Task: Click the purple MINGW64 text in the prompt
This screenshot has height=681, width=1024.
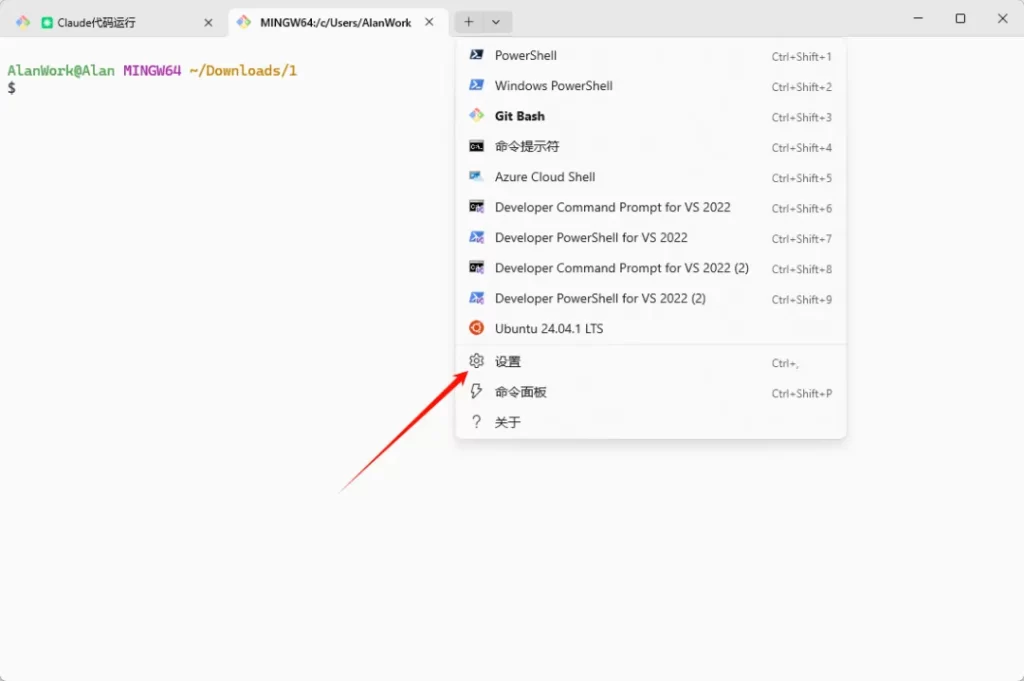Action: point(152,71)
